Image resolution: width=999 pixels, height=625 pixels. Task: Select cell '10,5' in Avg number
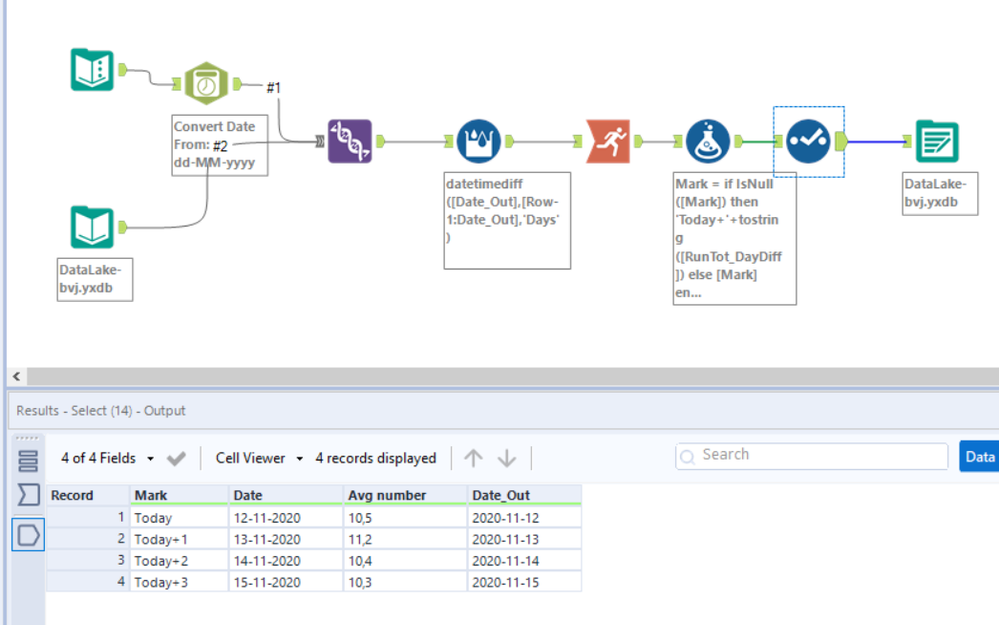click(405, 518)
